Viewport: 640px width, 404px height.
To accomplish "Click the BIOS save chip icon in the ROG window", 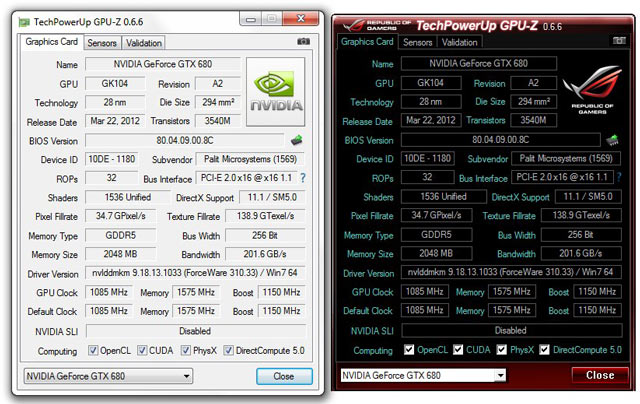I will coord(612,140).
